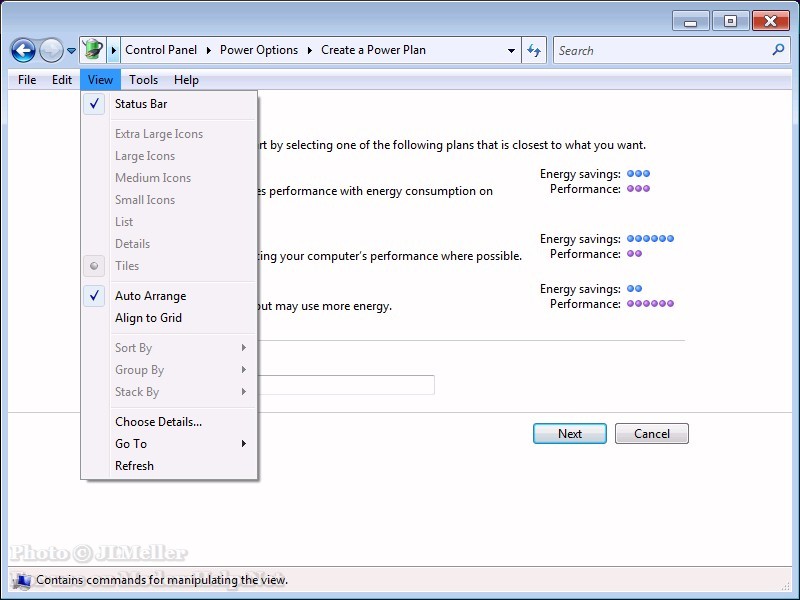The height and width of the screenshot is (600, 800).
Task: Choose Align to Grid
Action: click(169, 318)
